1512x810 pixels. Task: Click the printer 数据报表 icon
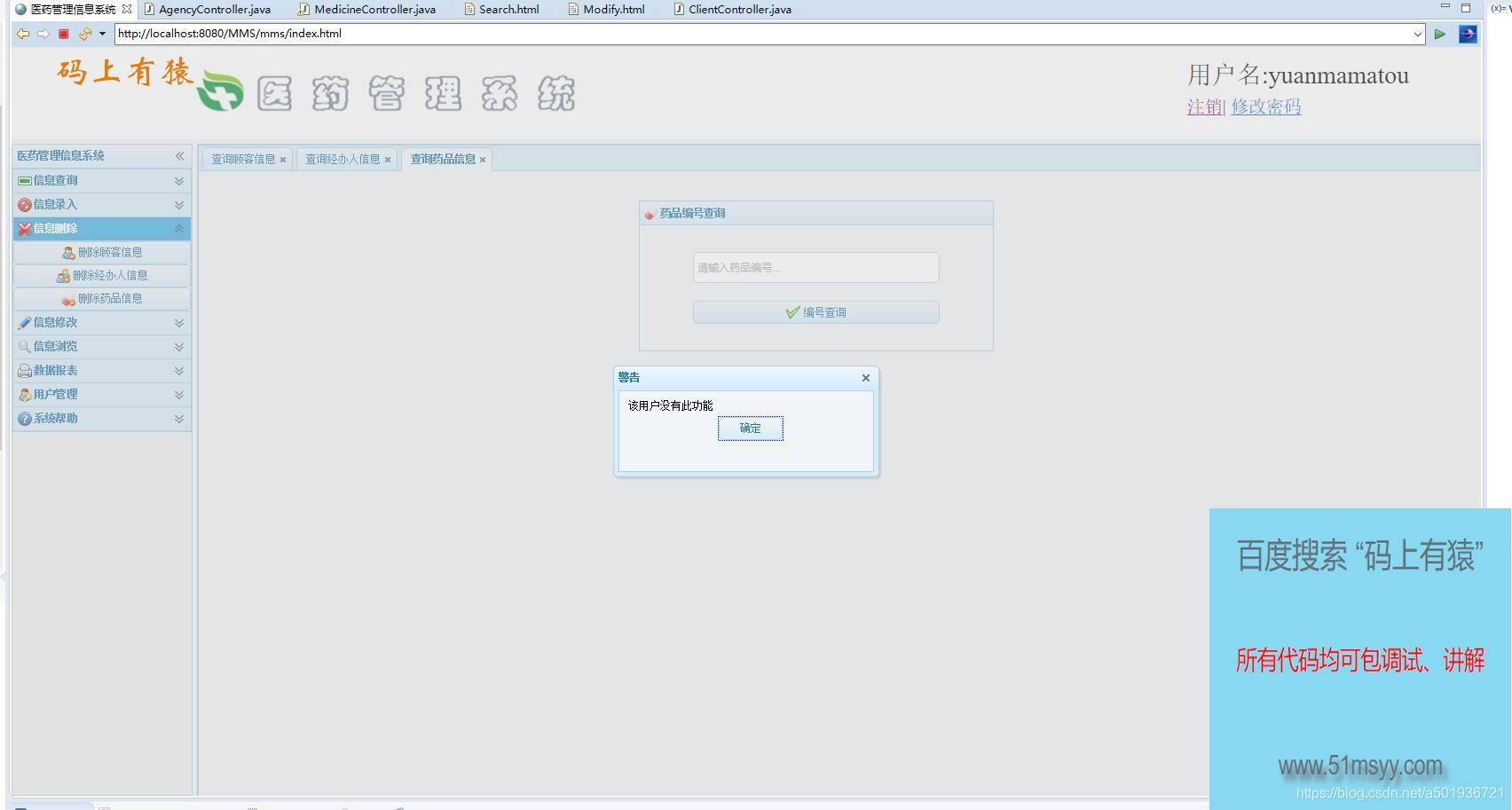pyautogui.click(x=25, y=371)
